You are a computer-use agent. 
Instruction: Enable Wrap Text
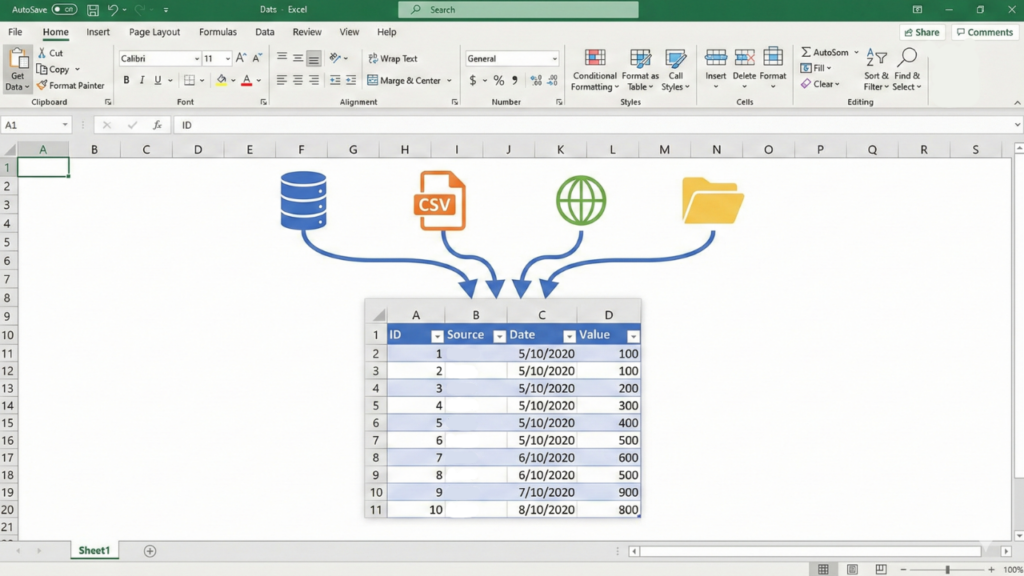[x=398, y=58]
